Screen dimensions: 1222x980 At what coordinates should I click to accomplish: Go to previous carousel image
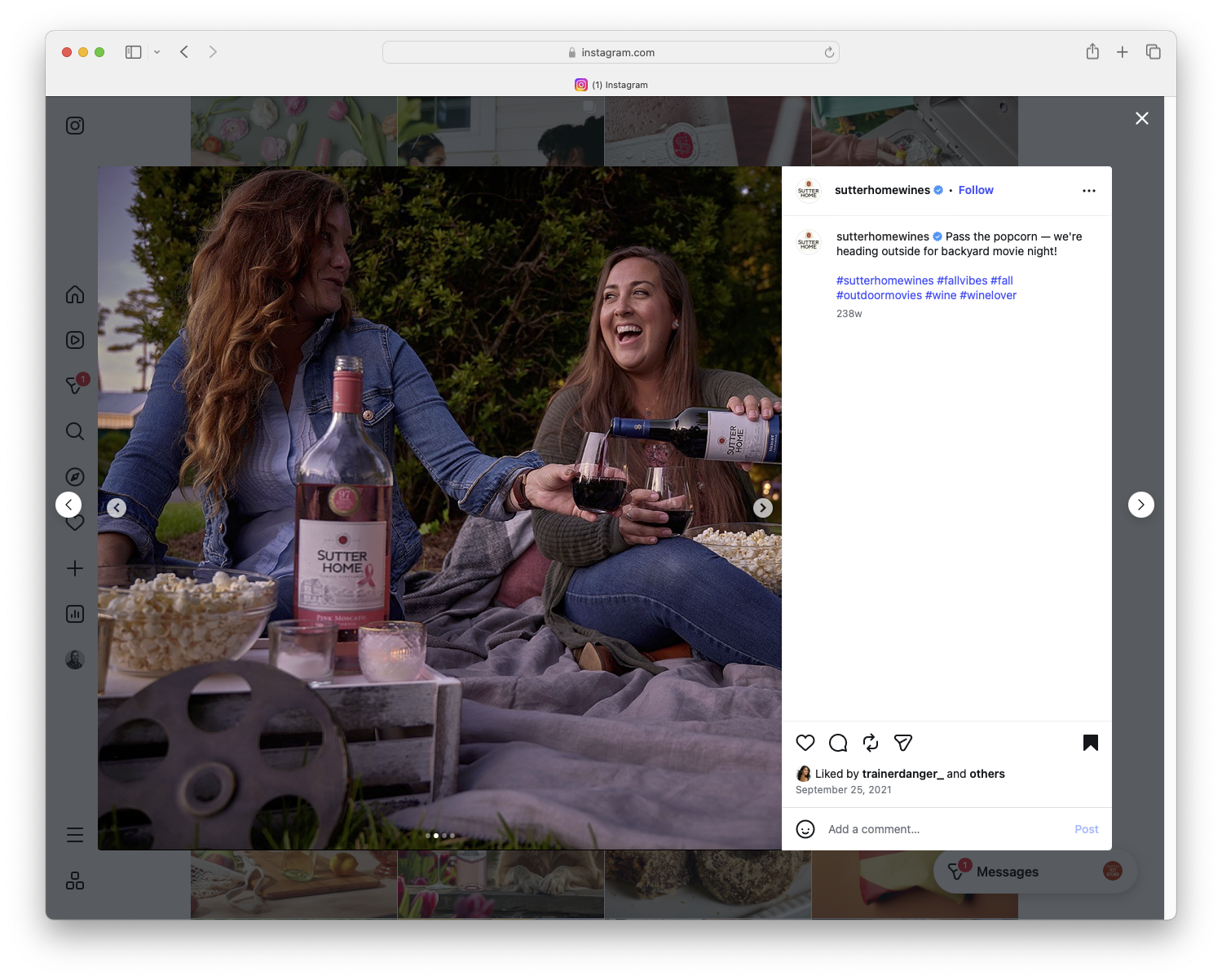point(117,507)
